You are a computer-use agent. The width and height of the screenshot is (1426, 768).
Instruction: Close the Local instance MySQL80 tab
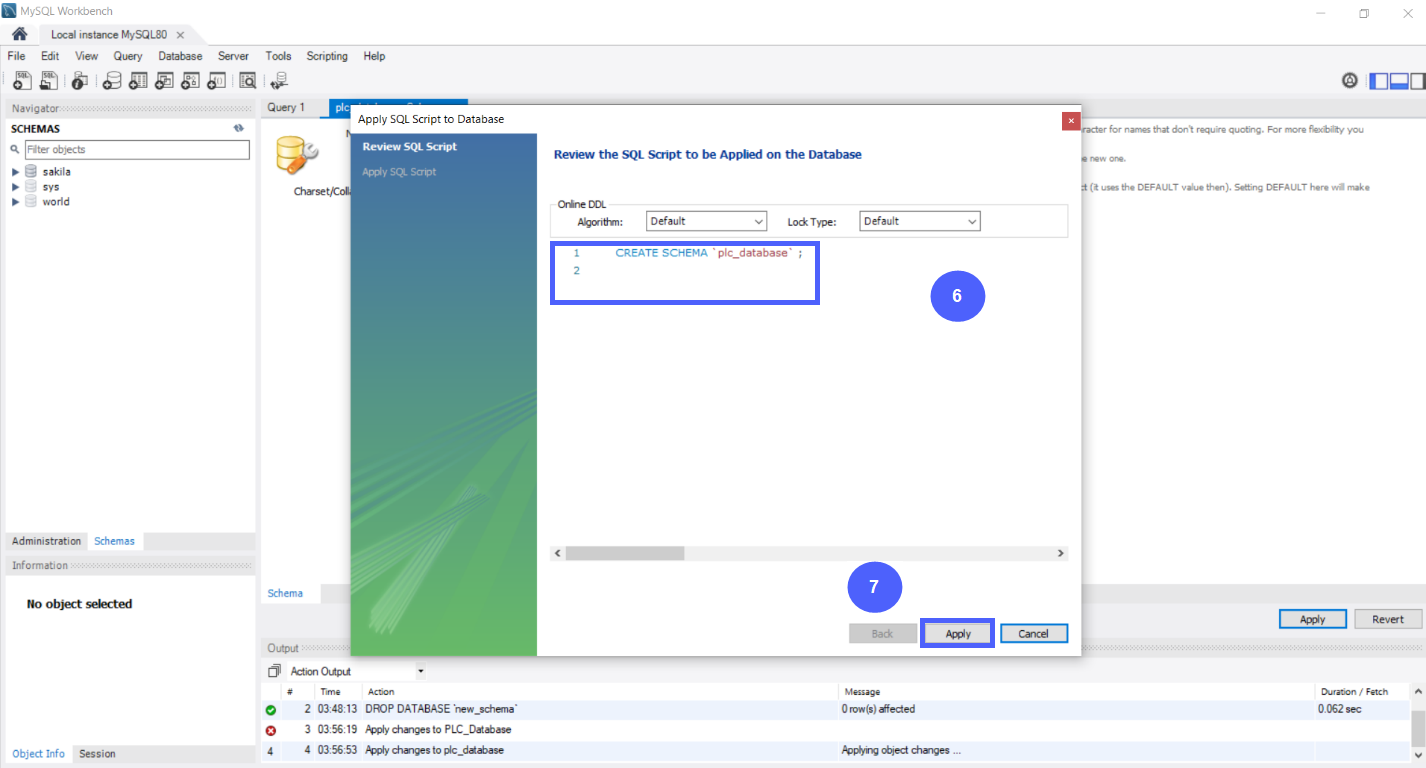click(x=180, y=34)
